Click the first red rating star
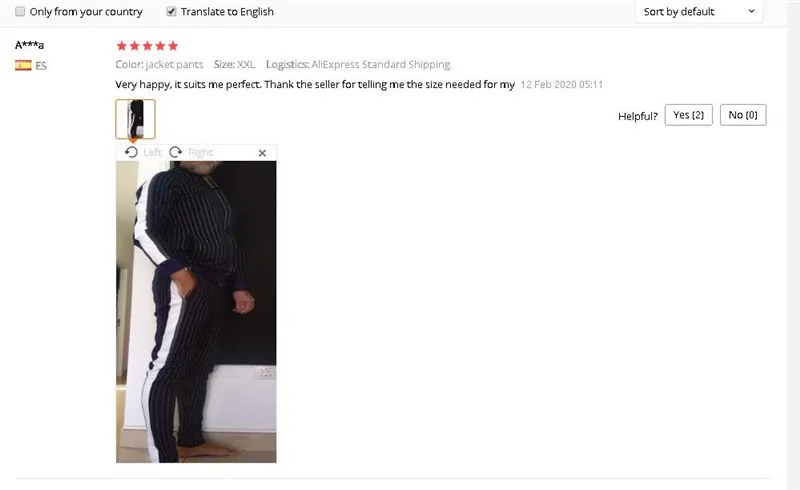 [x=121, y=46]
